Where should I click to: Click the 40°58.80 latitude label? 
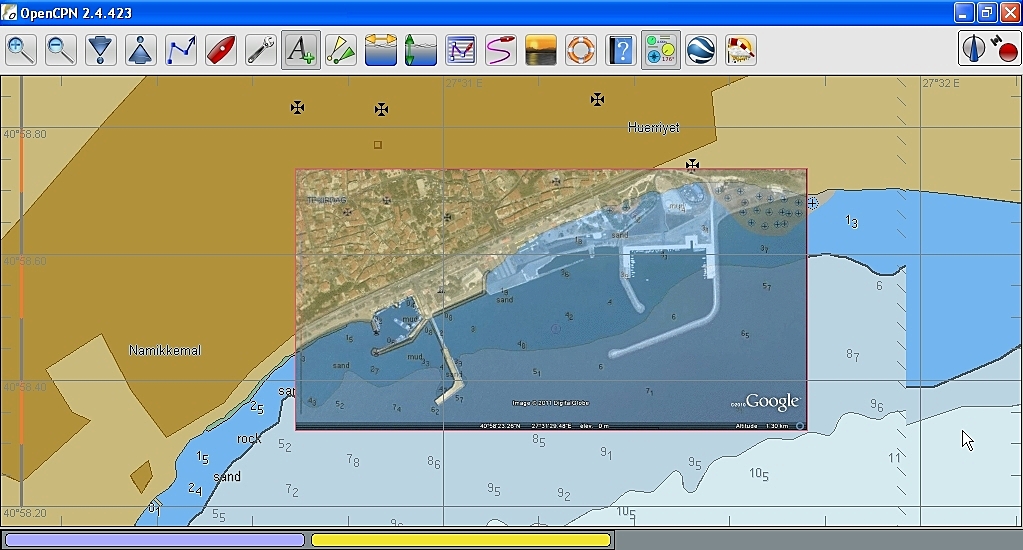pyautogui.click(x=25, y=134)
